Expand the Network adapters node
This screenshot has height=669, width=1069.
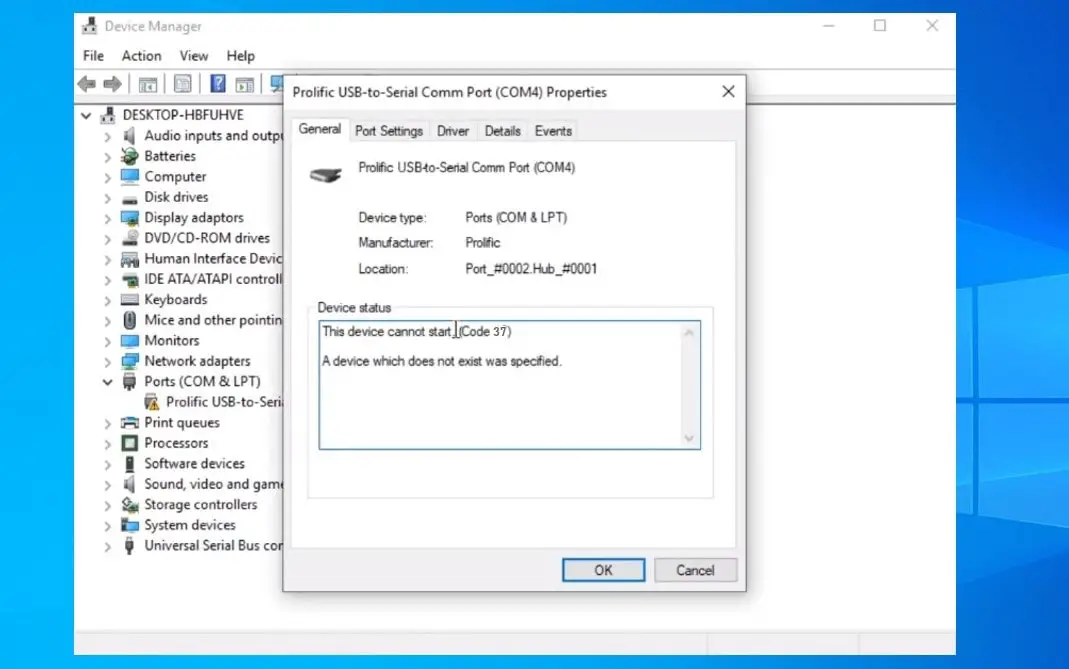pyautogui.click(x=108, y=361)
